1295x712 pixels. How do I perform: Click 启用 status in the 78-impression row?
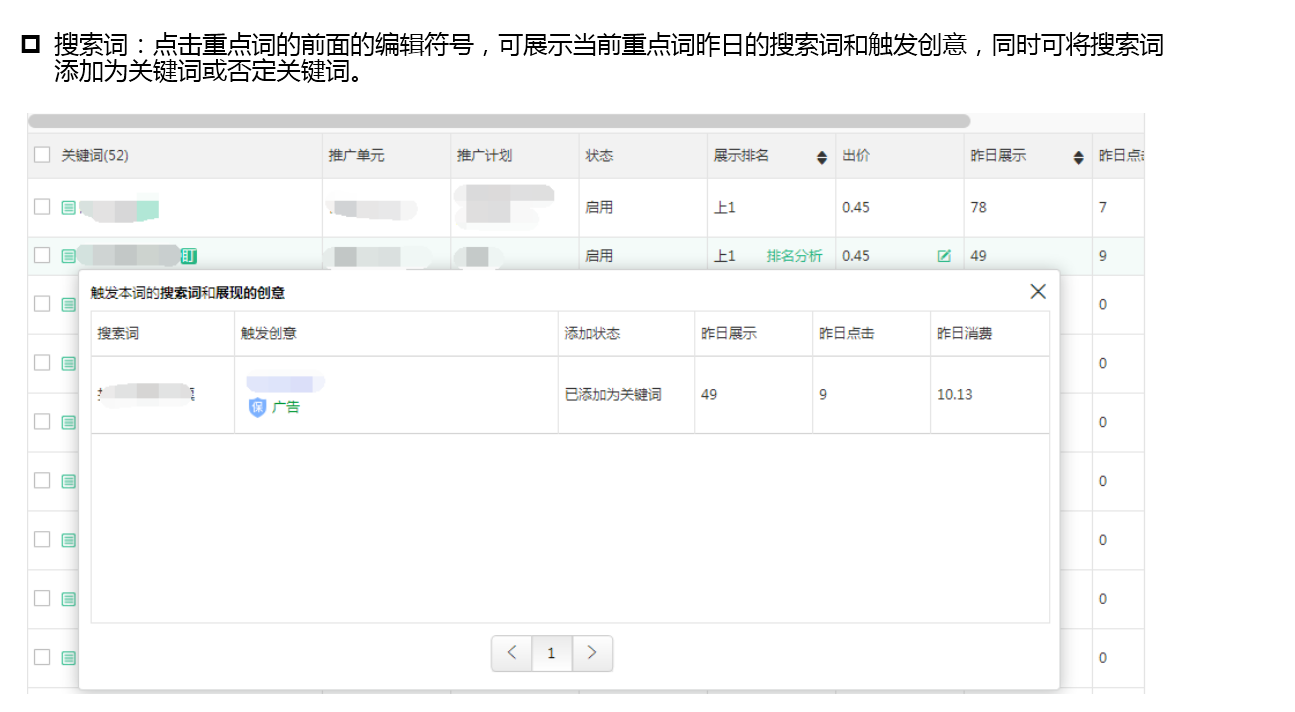[x=599, y=208]
